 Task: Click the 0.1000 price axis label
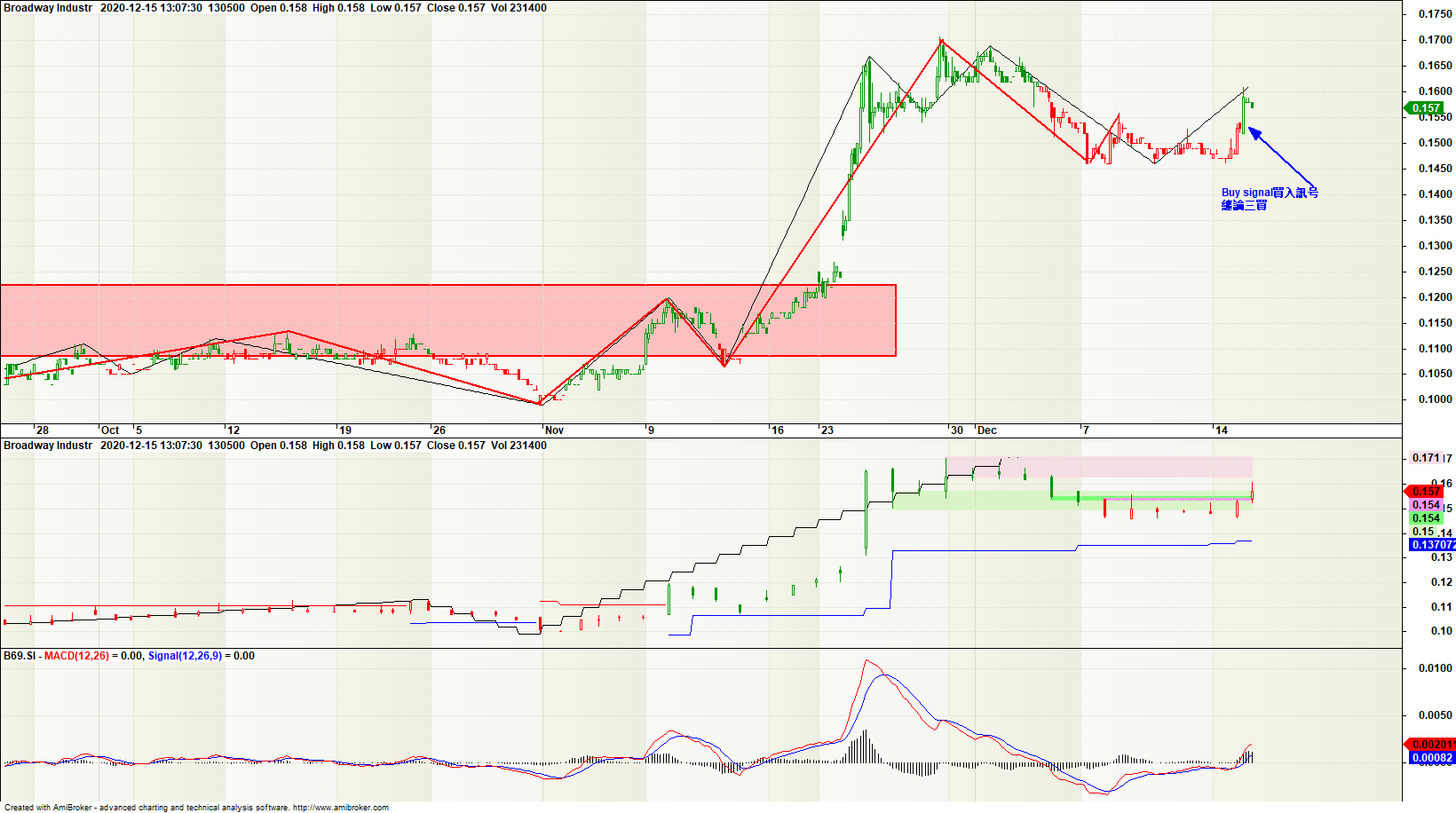coord(1436,399)
